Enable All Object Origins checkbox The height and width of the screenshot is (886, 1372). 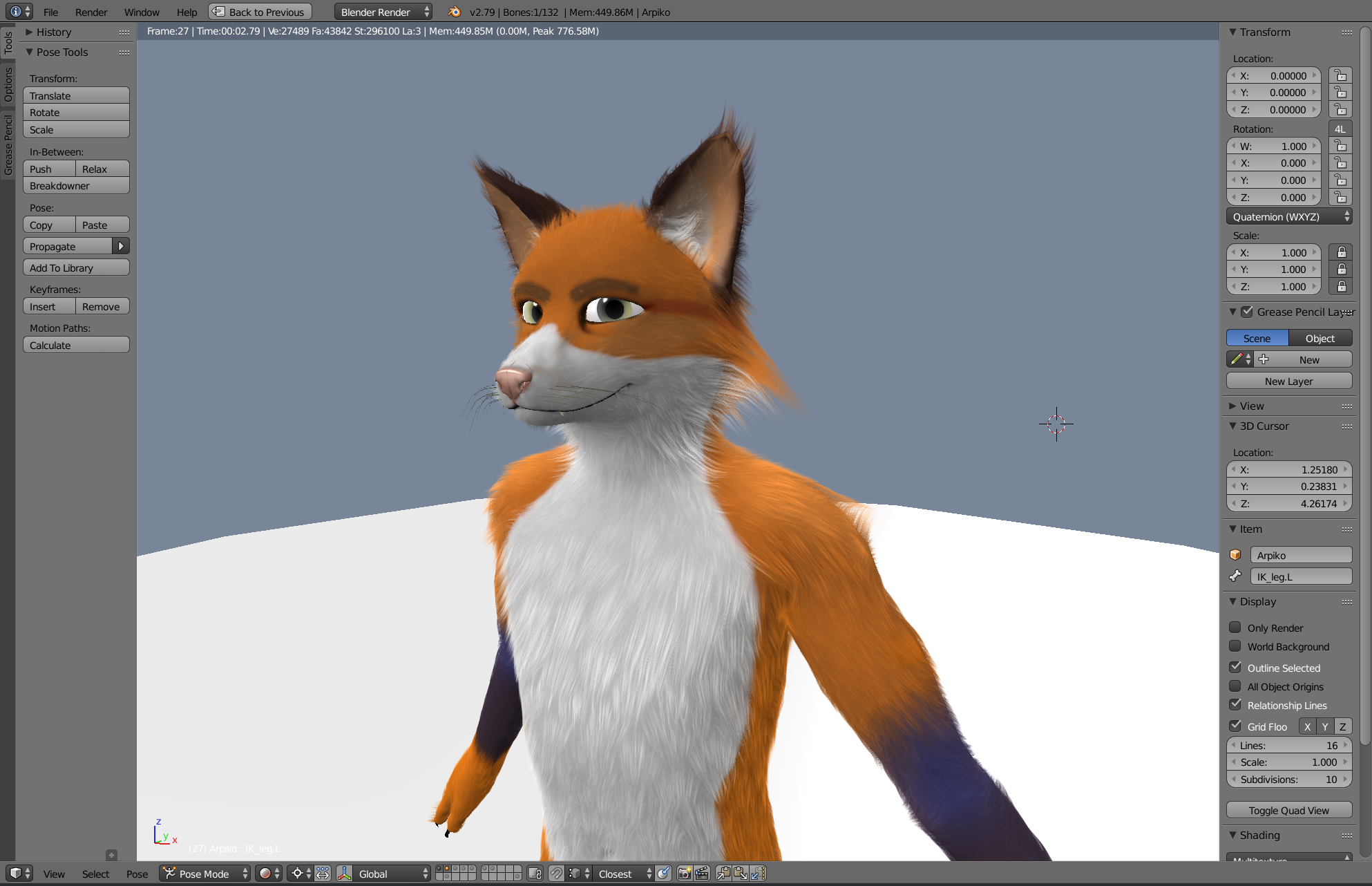pos(1235,686)
